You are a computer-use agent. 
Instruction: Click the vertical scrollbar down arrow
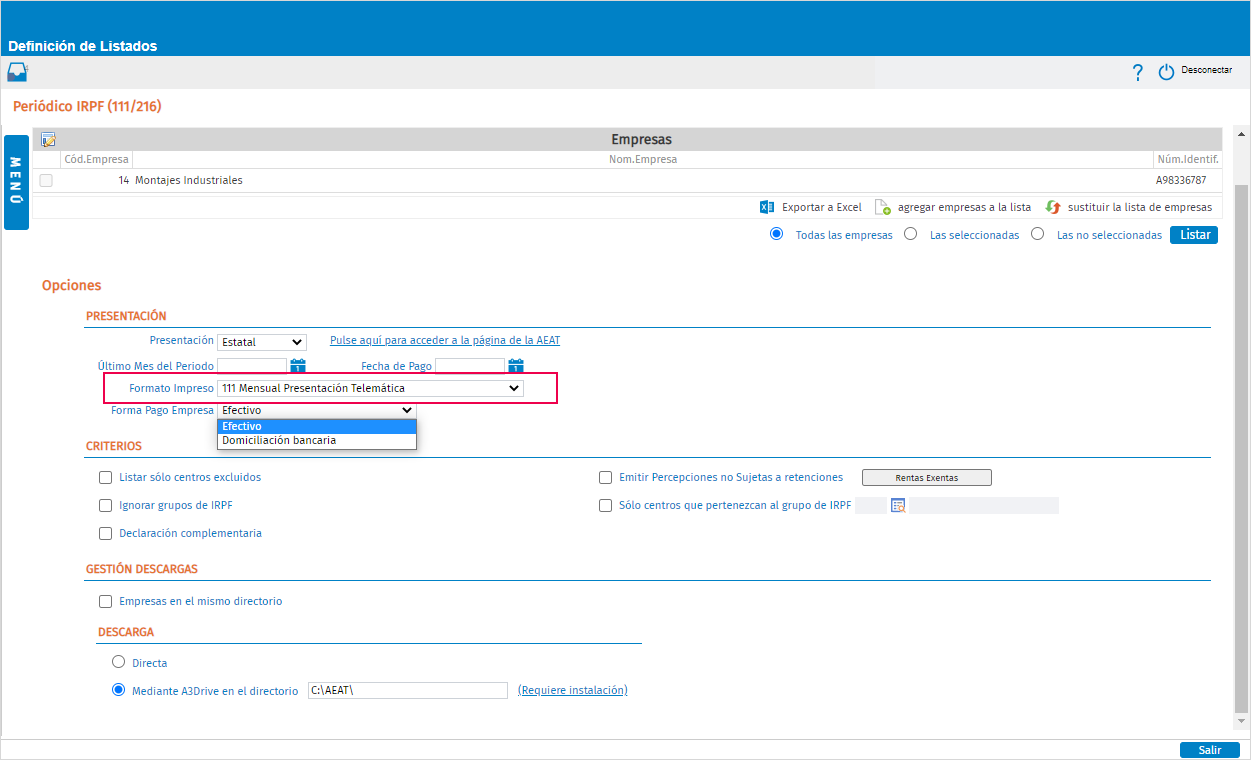(1242, 720)
